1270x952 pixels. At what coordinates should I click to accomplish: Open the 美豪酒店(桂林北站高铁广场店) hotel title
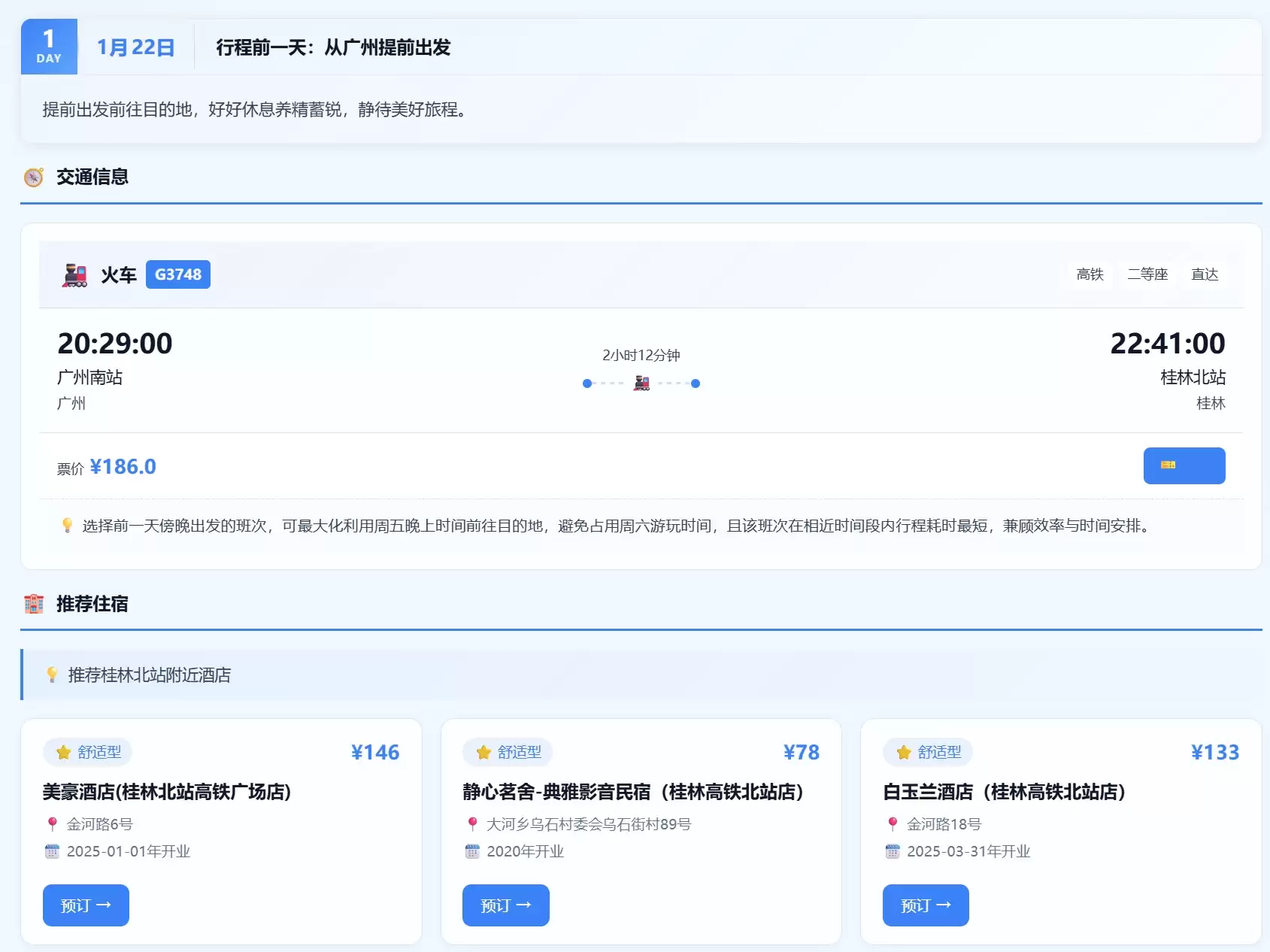167,792
